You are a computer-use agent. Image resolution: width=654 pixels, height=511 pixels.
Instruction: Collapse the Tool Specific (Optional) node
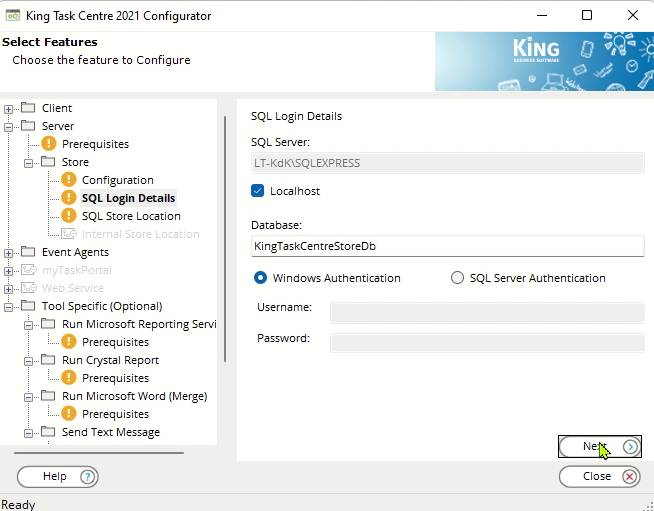pyautogui.click(x=8, y=307)
